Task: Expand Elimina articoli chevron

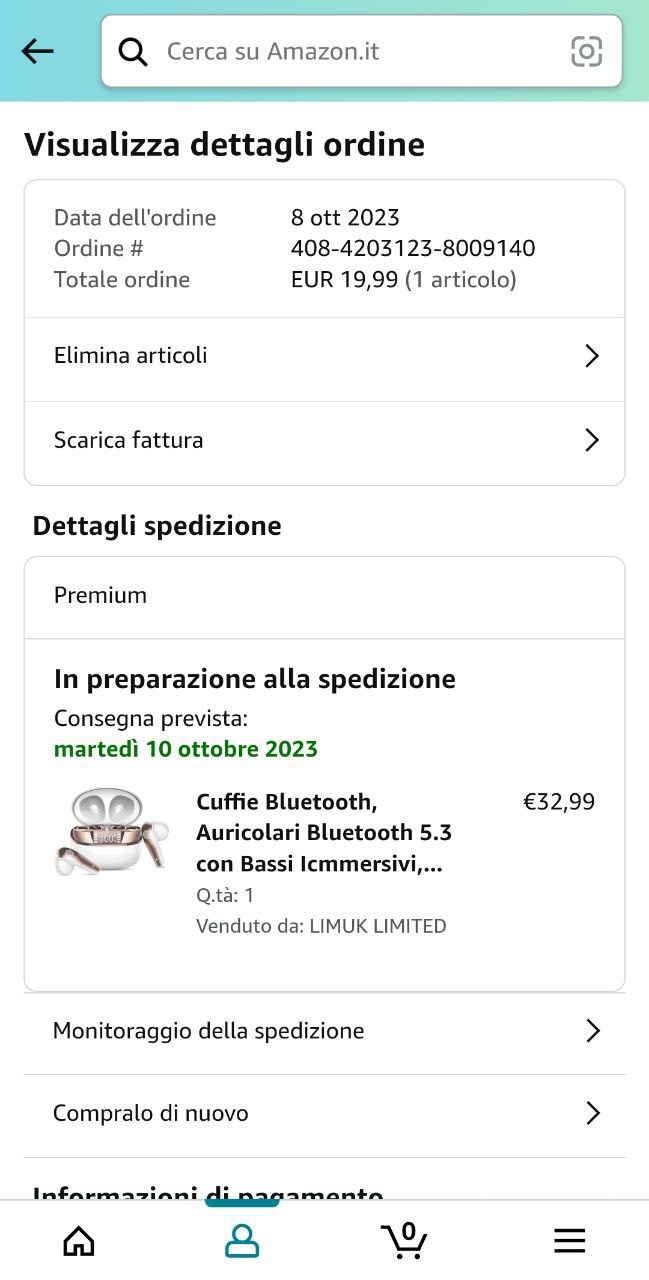Action: (591, 356)
